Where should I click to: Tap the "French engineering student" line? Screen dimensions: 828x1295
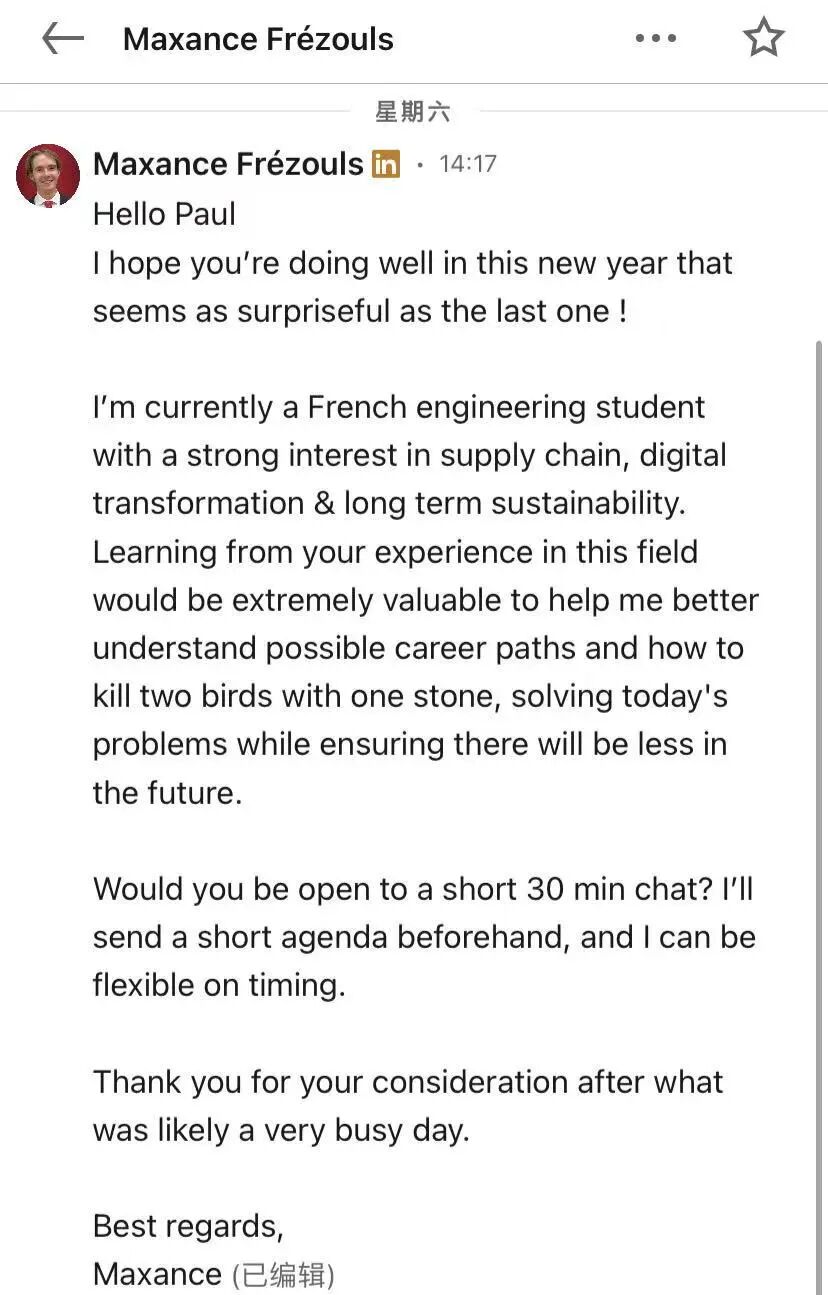click(399, 407)
